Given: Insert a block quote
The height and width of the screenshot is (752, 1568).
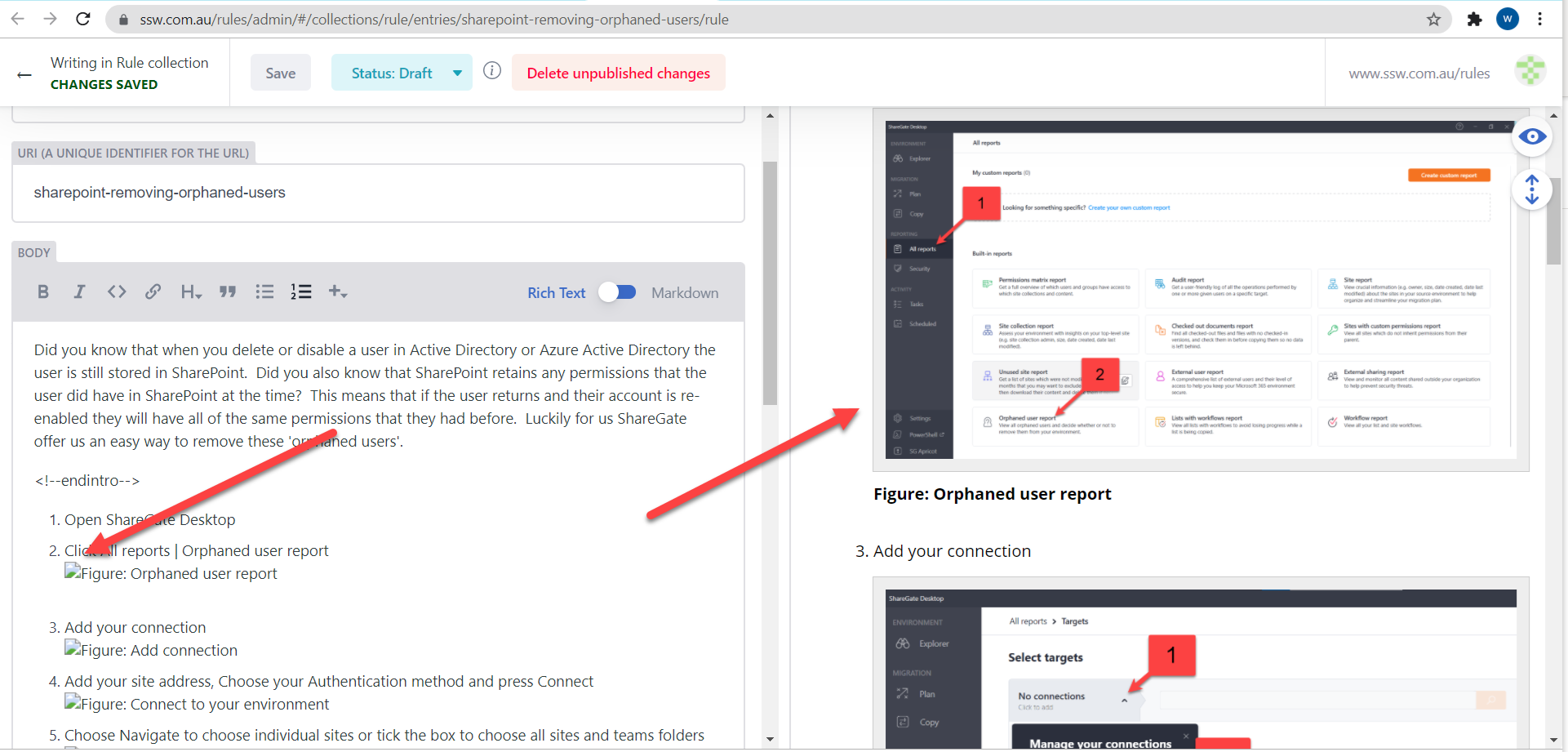Looking at the screenshot, I should point(228,292).
